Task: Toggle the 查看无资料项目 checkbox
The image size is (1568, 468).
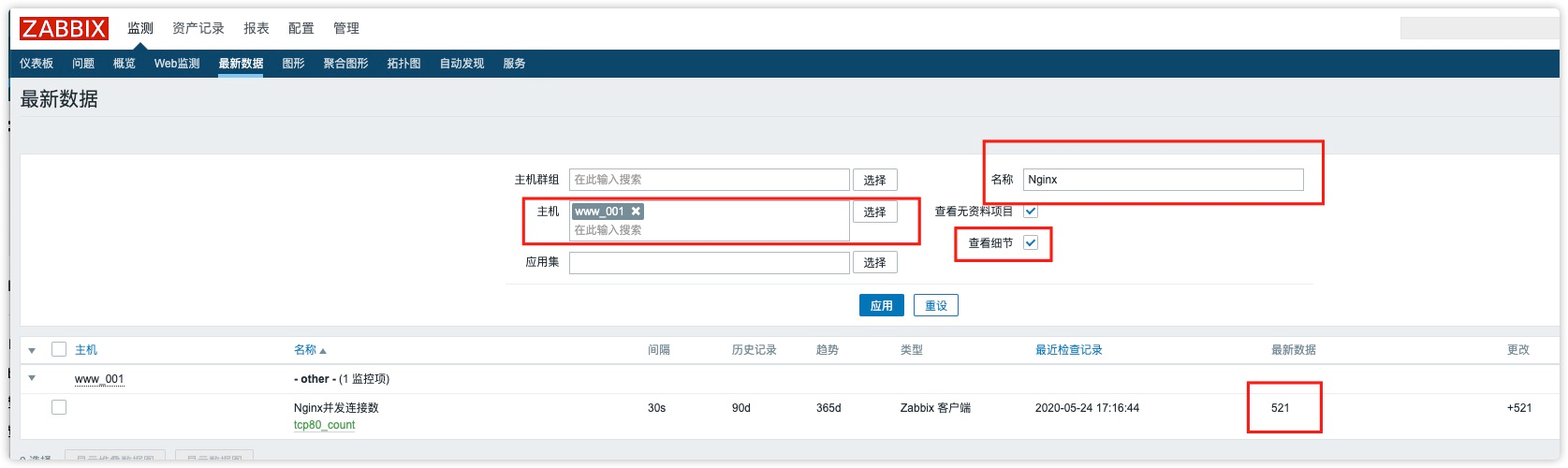Action: (x=1031, y=212)
